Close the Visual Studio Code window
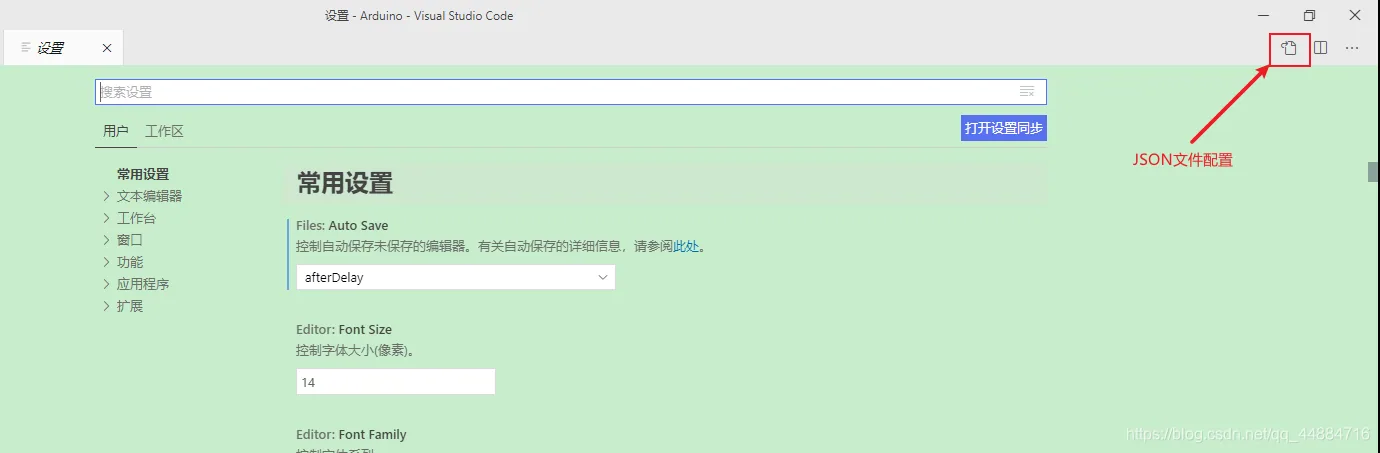Viewport: 1380px width, 453px height. tap(1355, 15)
